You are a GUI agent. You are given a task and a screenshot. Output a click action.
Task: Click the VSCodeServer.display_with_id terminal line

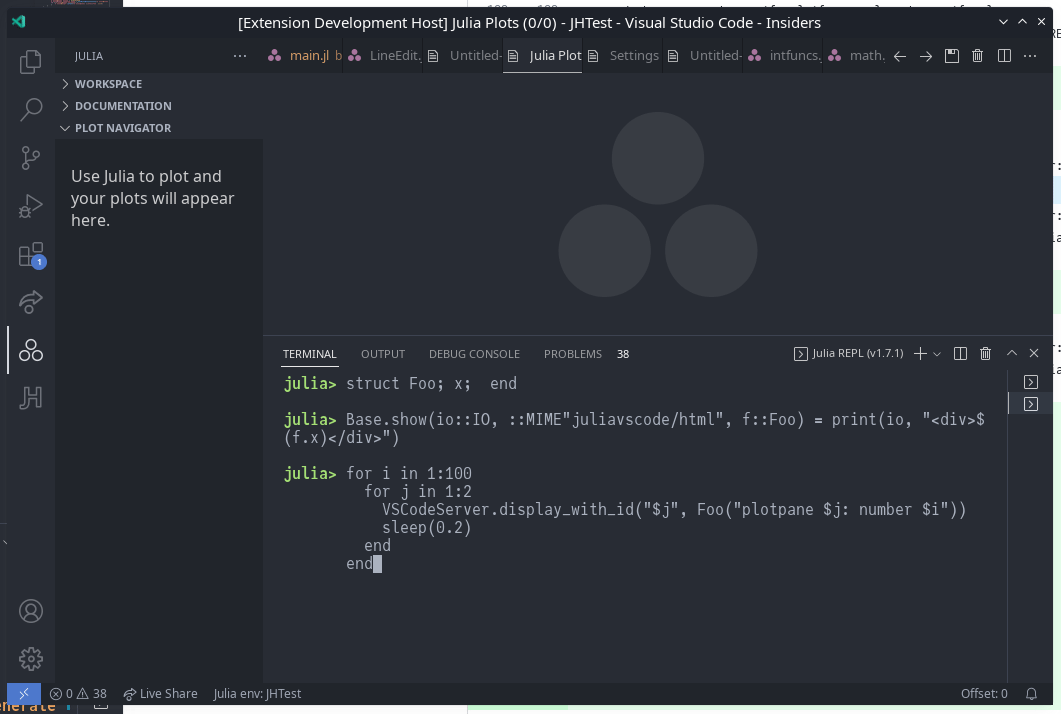click(674, 510)
